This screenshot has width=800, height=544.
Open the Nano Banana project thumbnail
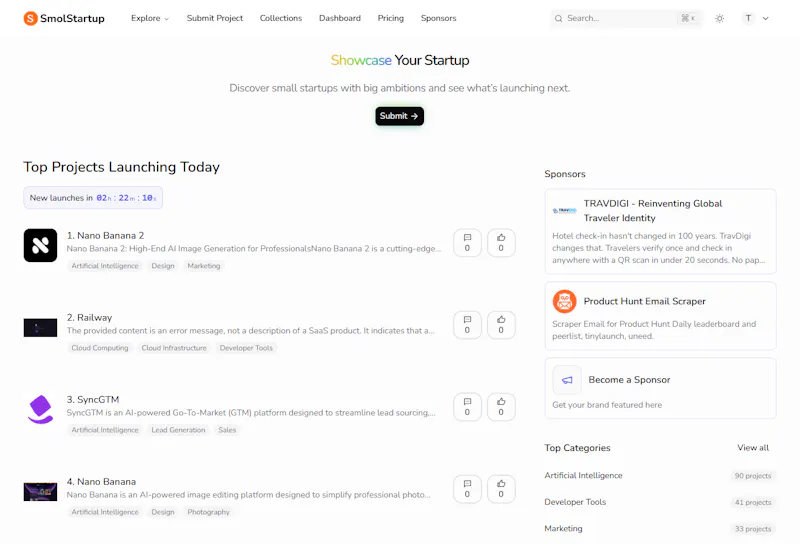[40, 492]
